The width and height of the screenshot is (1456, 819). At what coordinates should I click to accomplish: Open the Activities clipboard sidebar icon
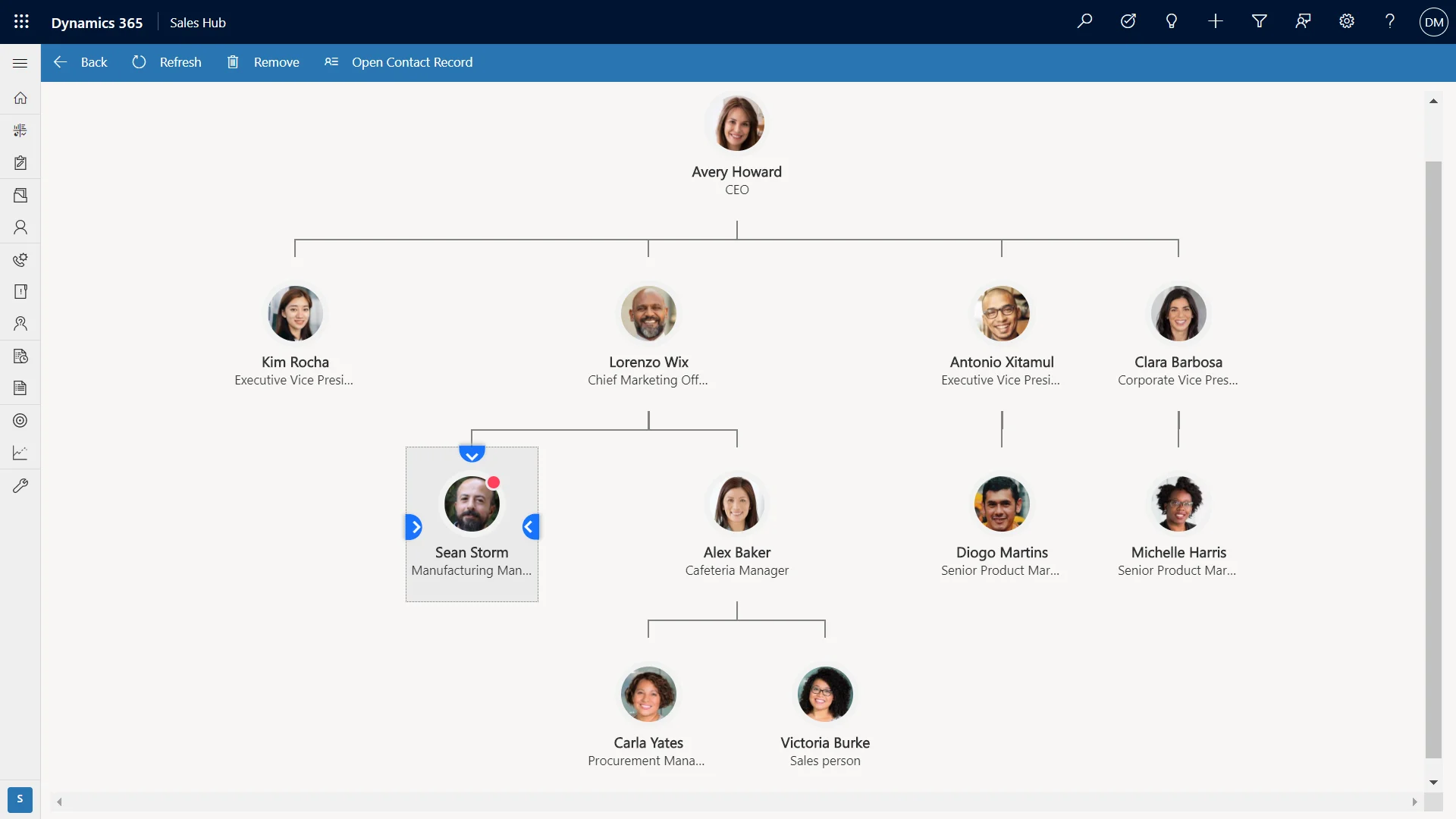point(20,163)
